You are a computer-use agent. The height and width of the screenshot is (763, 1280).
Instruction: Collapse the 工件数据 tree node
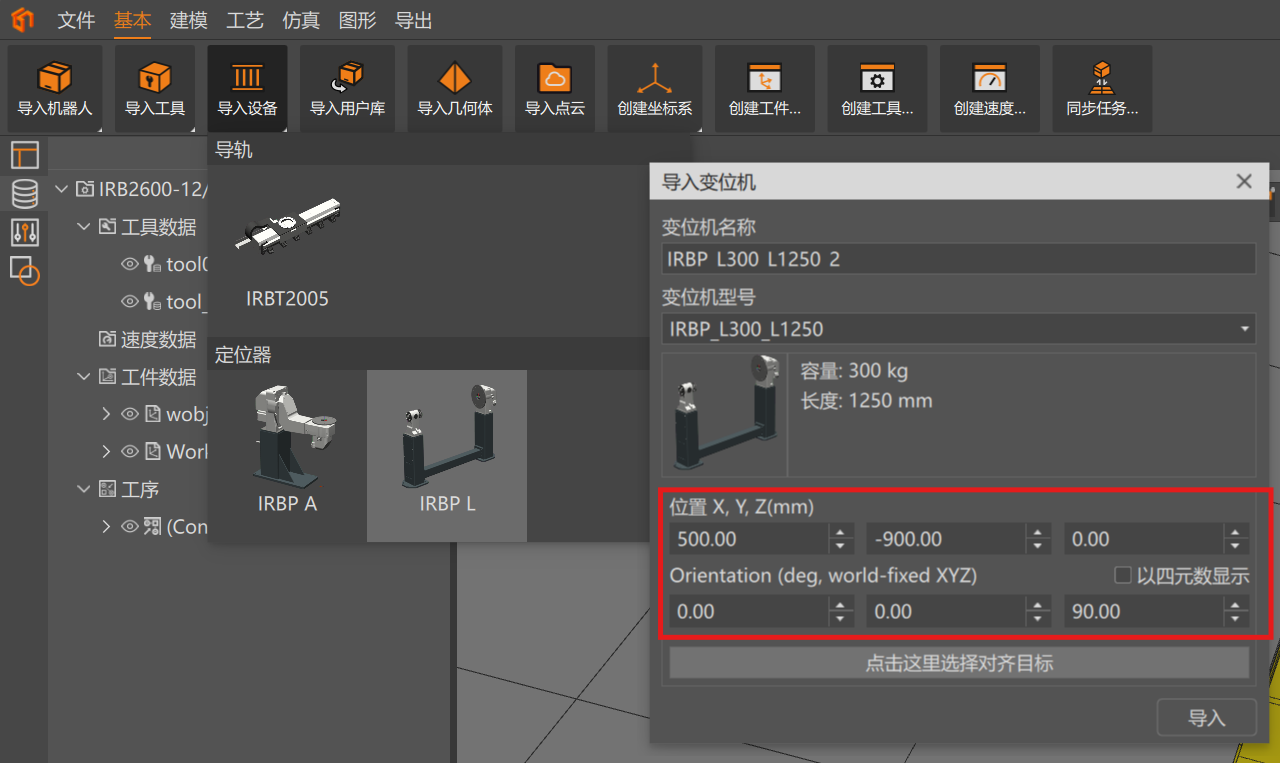(x=84, y=377)
